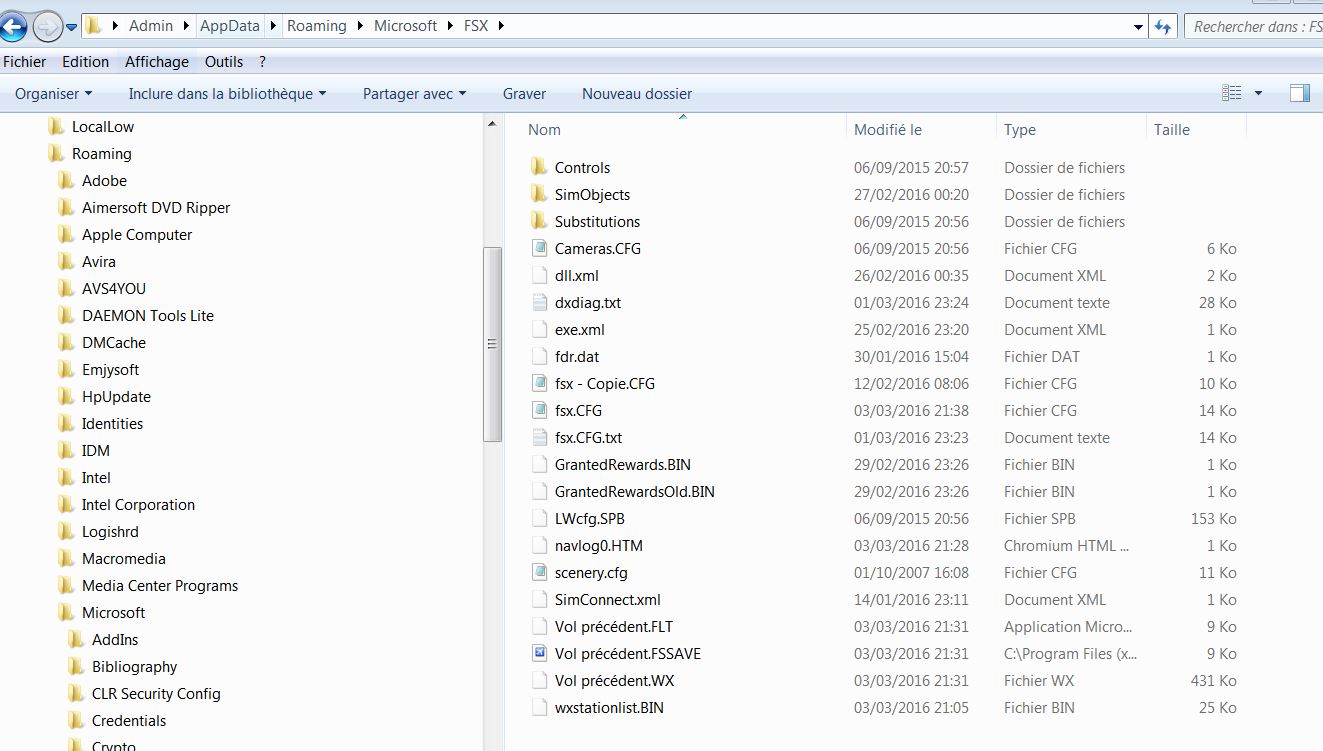The height and width of the screenshot is (751, 1323).
Task: Select 'Intel Corporation' in the tree
Action: (x=138, y=504)
